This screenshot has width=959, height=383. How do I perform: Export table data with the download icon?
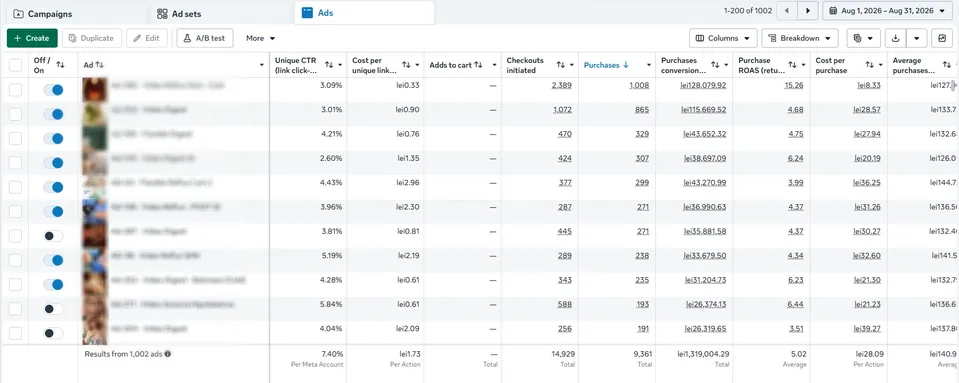point(895,38)
